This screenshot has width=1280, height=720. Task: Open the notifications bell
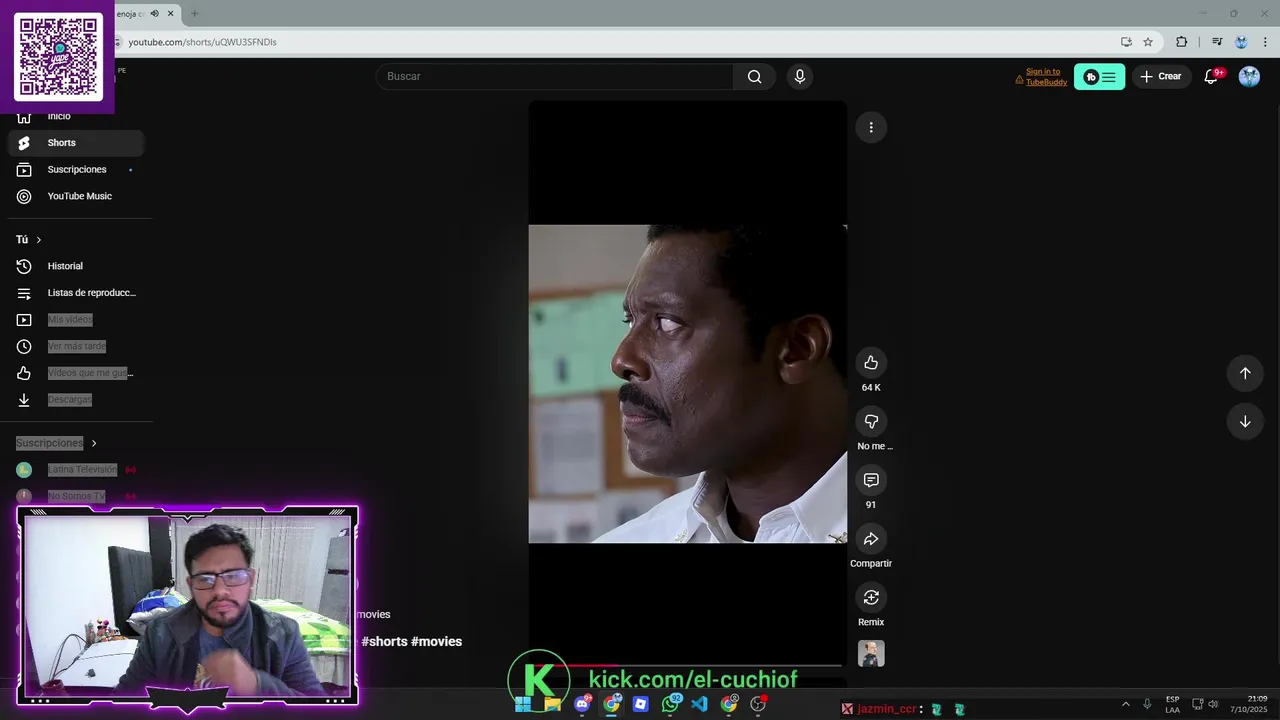1211,77
